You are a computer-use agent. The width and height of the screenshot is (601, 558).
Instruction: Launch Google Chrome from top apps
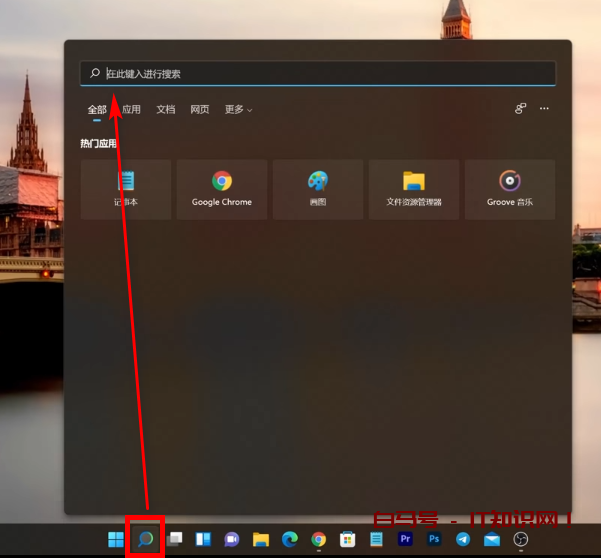click(x=222, y=189)
